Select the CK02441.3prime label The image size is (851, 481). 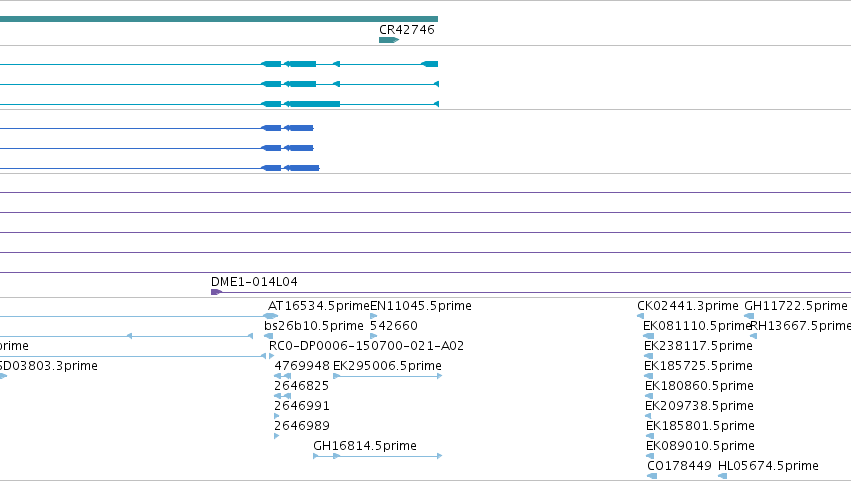tap(688, 306)
